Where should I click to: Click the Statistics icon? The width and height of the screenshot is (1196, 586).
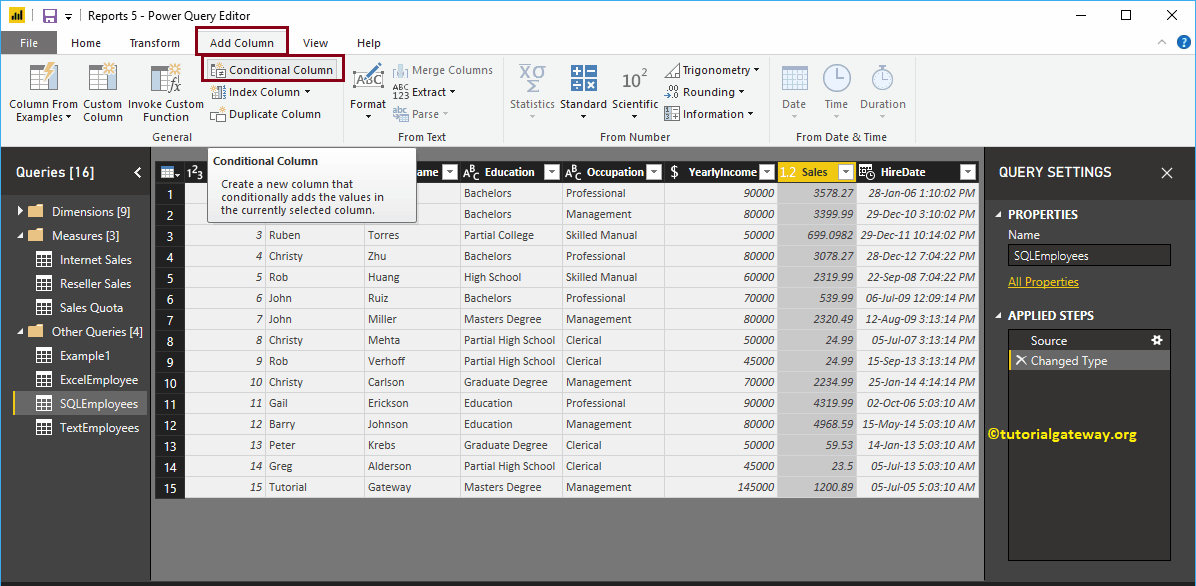532,79
